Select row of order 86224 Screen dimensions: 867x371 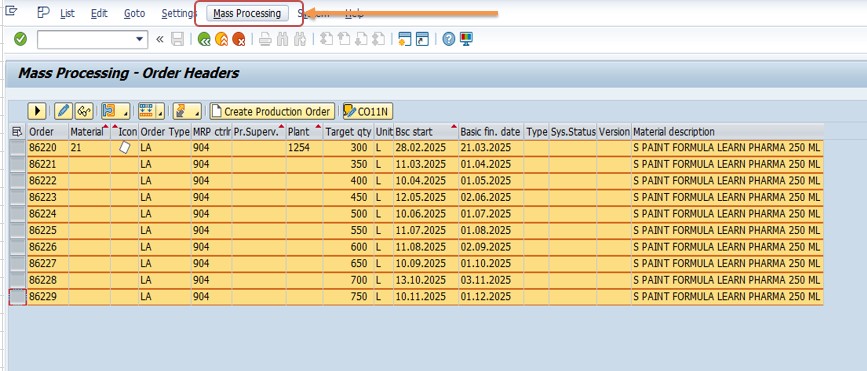point(18,214)
